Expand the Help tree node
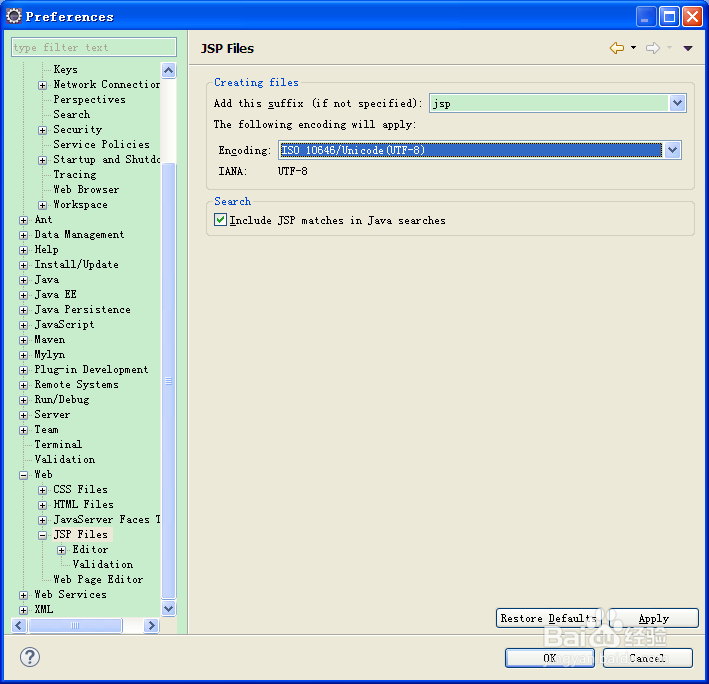 [x=24, y=250]
